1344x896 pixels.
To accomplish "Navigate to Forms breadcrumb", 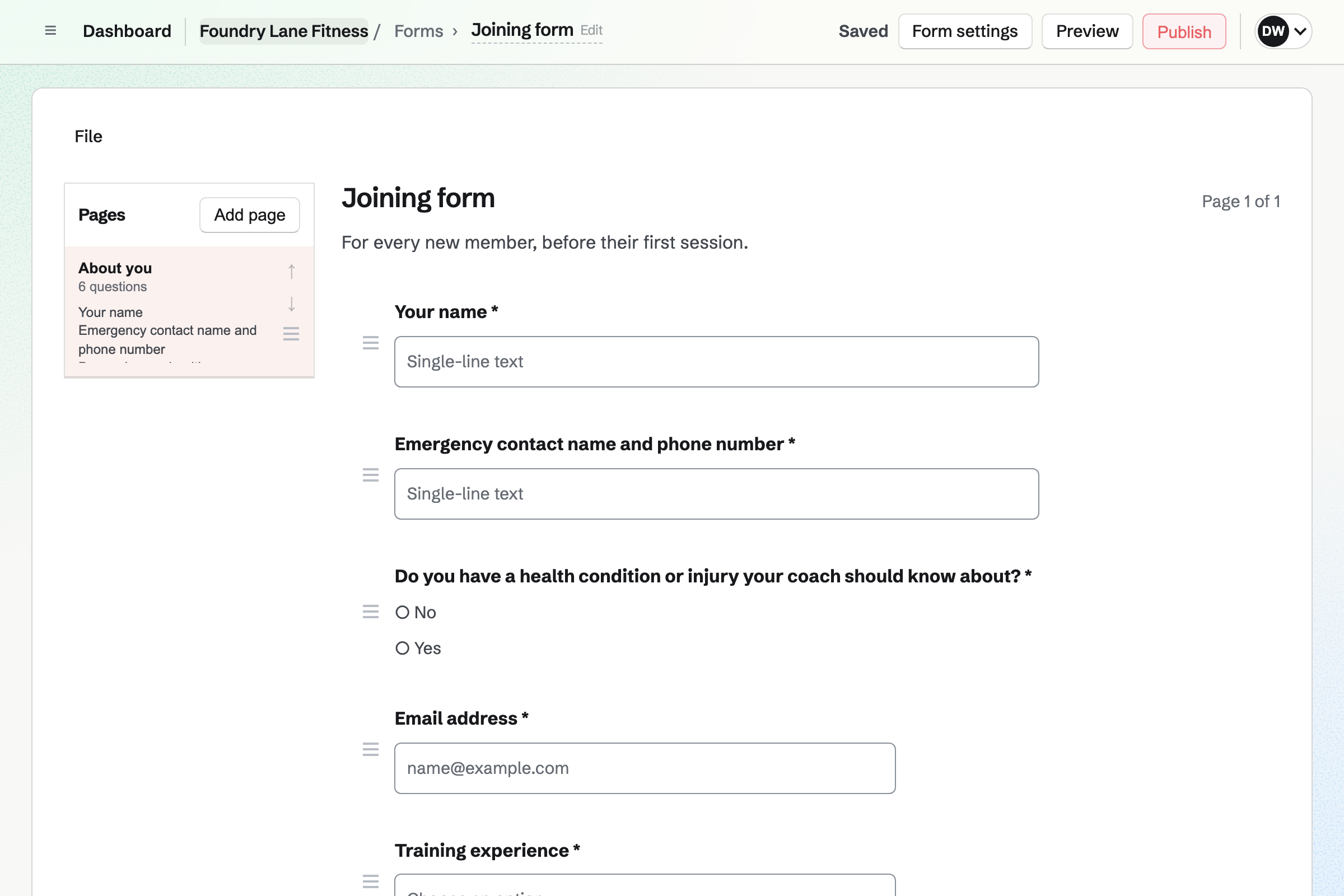I will click(419, 31).
